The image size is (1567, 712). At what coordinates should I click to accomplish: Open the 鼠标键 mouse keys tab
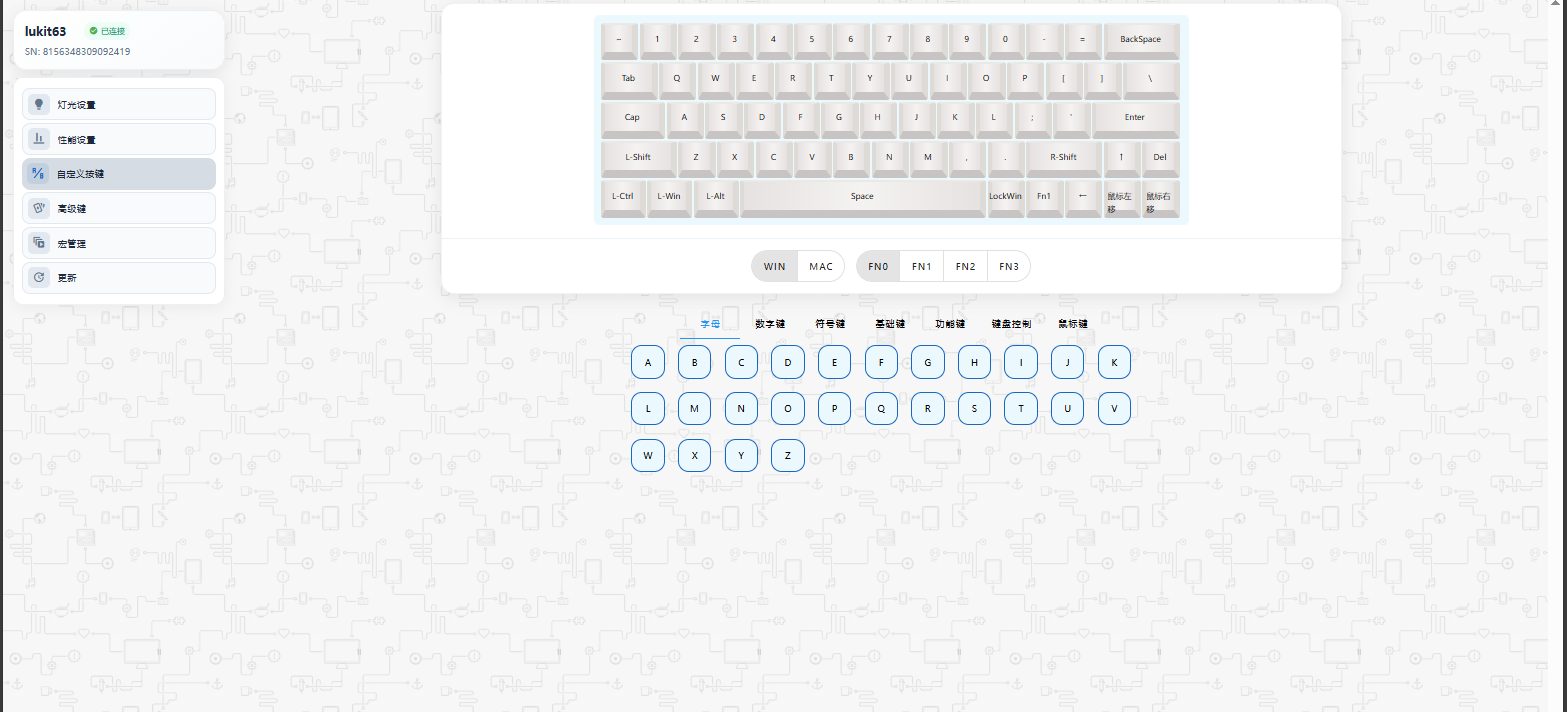point(1072,324)
